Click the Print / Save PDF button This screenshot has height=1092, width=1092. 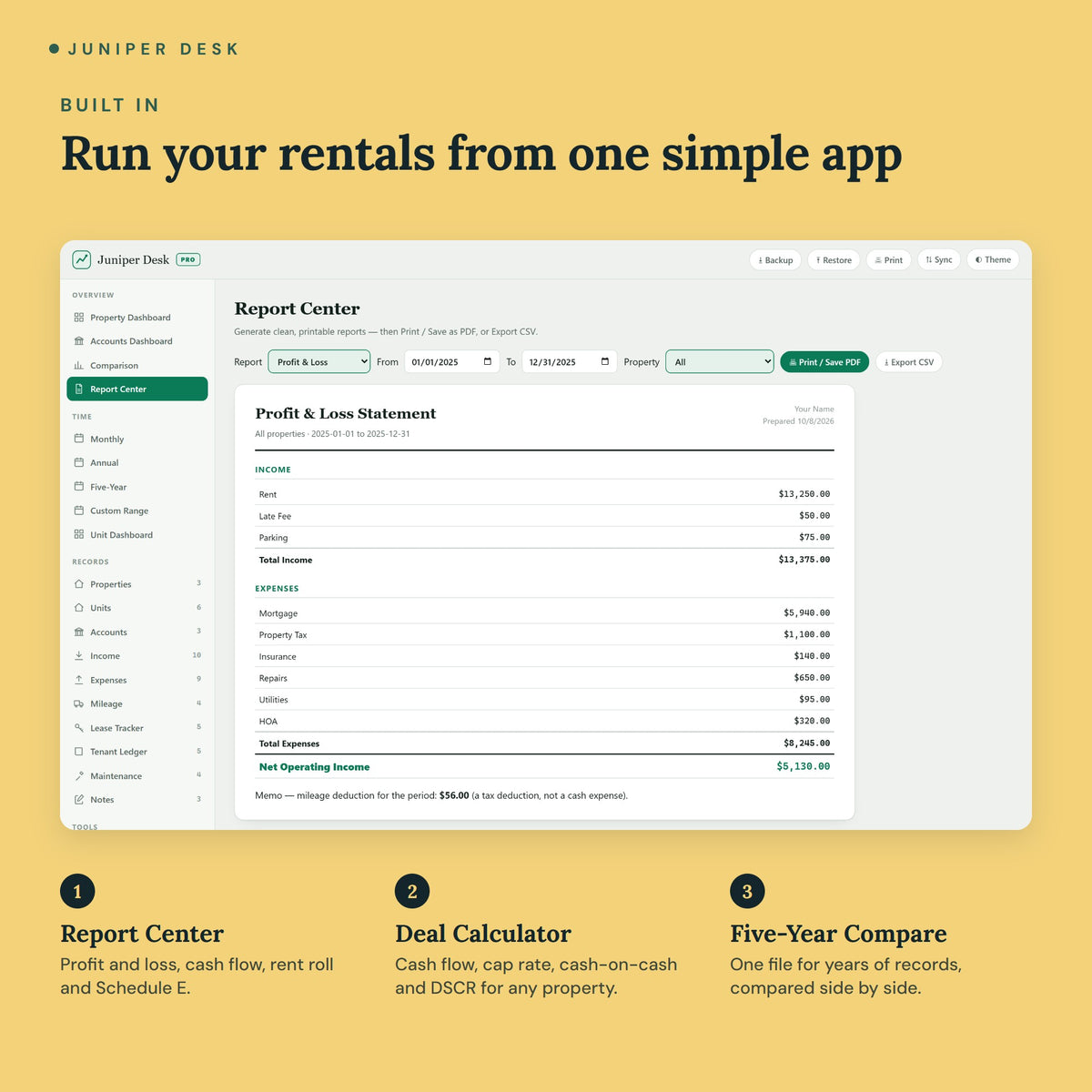pyautogui.click(x=824, y=361)
